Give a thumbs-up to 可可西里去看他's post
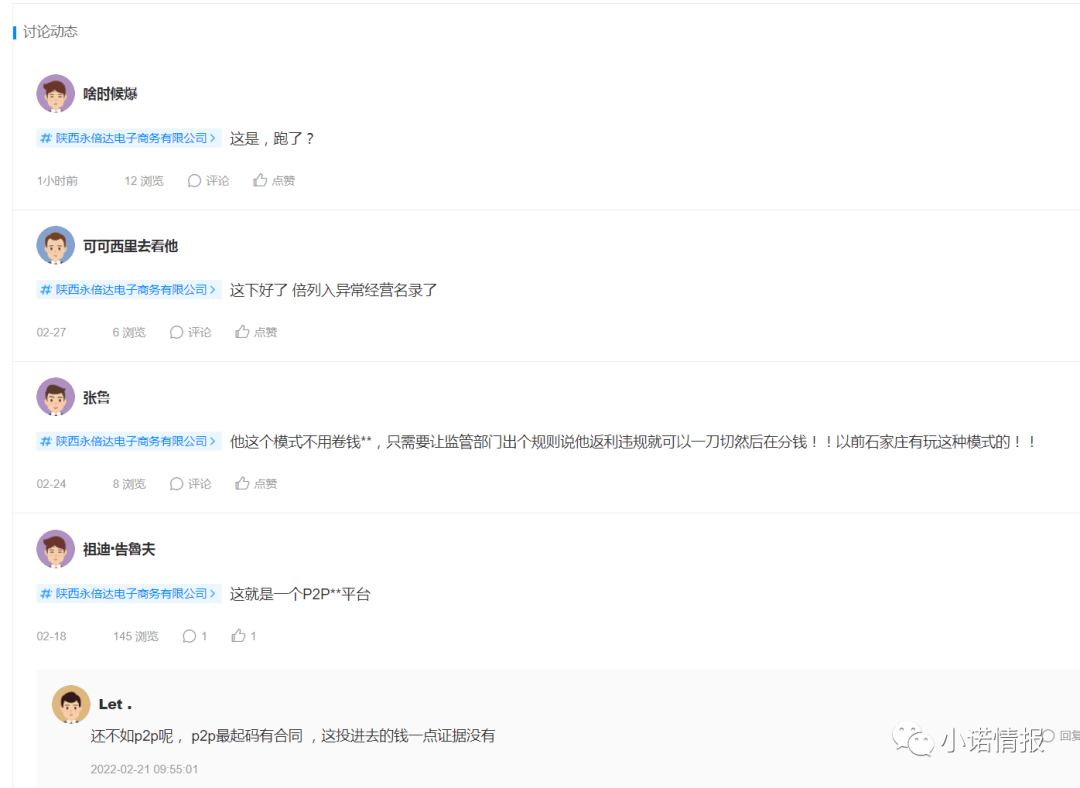The width and height of the screenshot is (1080, 788). (256, 332)
